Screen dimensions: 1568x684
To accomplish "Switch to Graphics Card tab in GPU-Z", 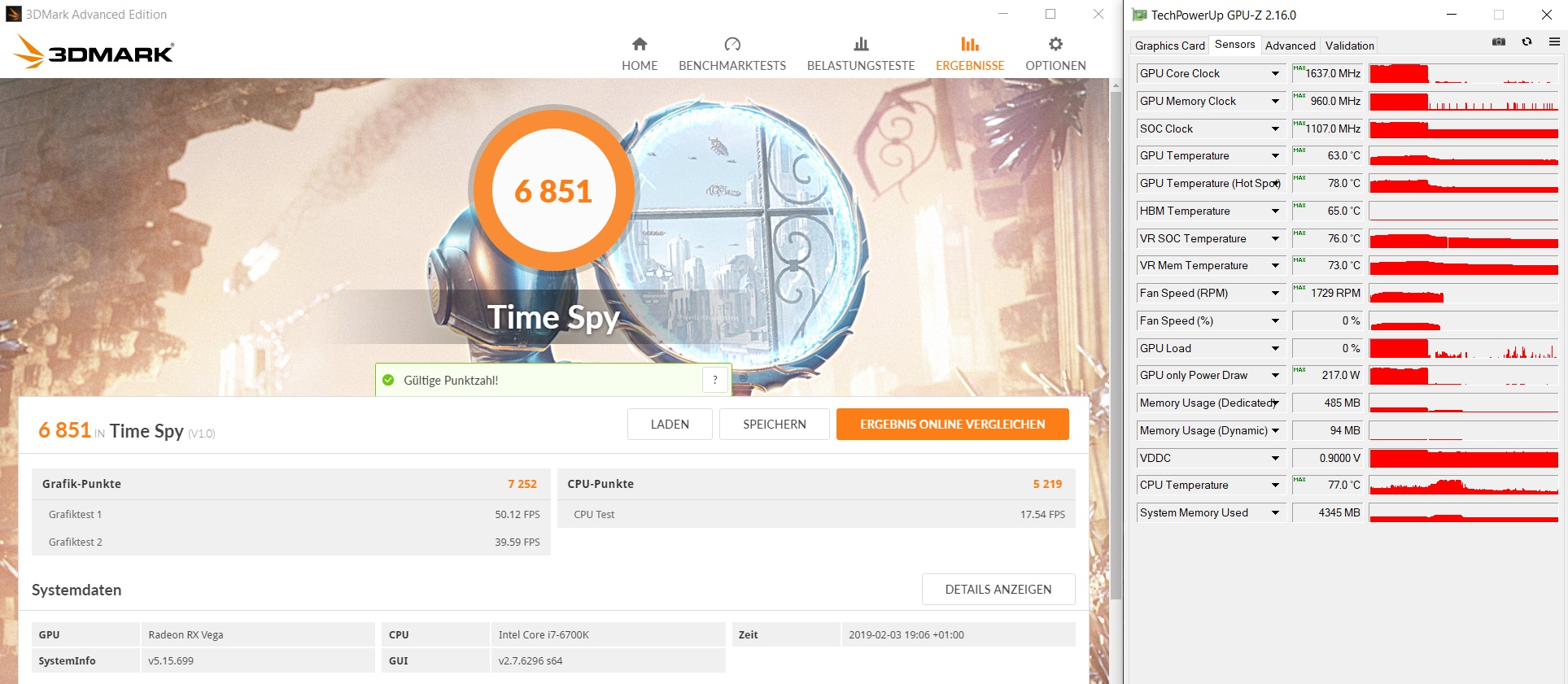I will tap(1170, 46).
